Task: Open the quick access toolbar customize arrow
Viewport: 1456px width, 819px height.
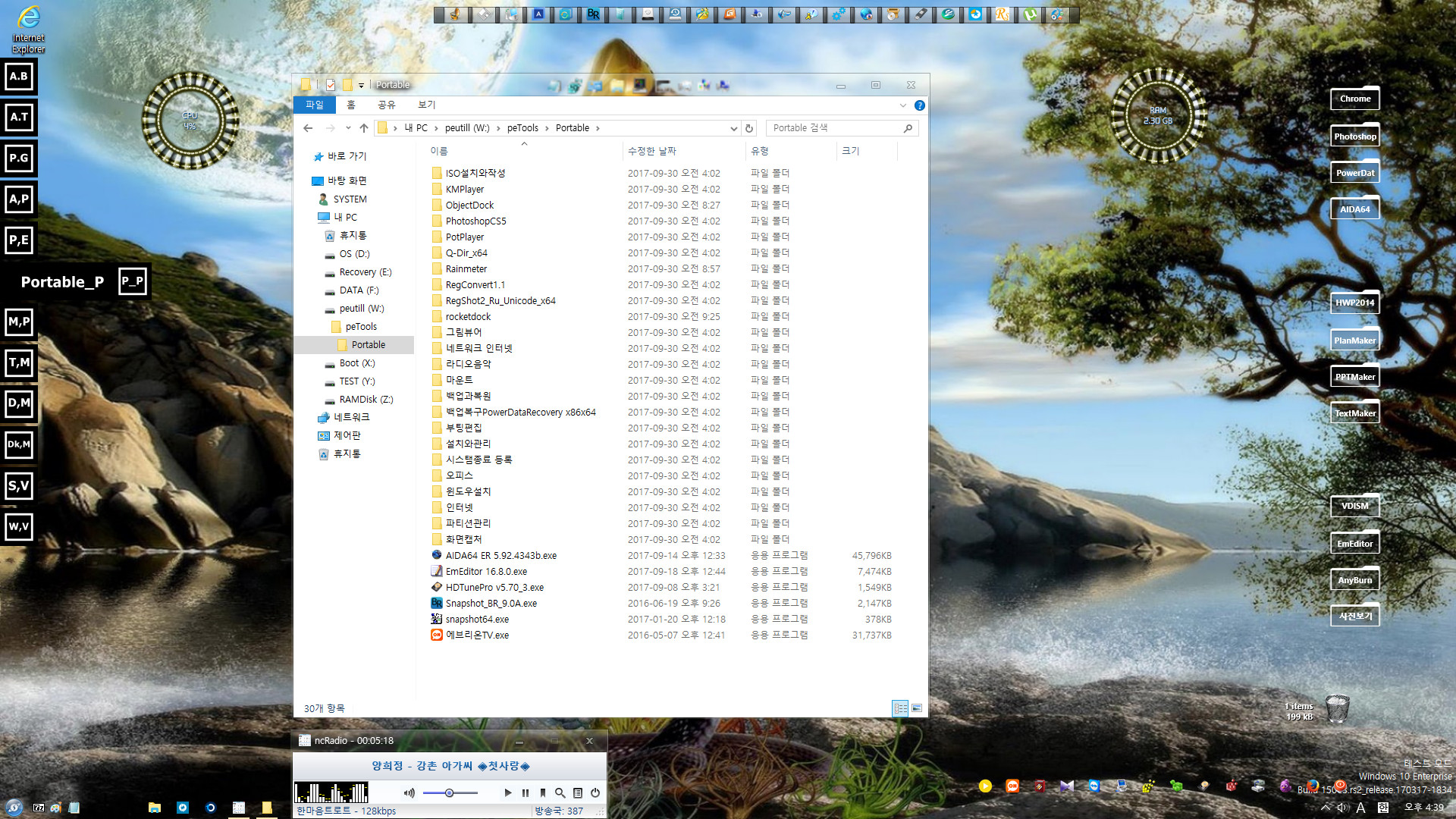Action: 361,85
